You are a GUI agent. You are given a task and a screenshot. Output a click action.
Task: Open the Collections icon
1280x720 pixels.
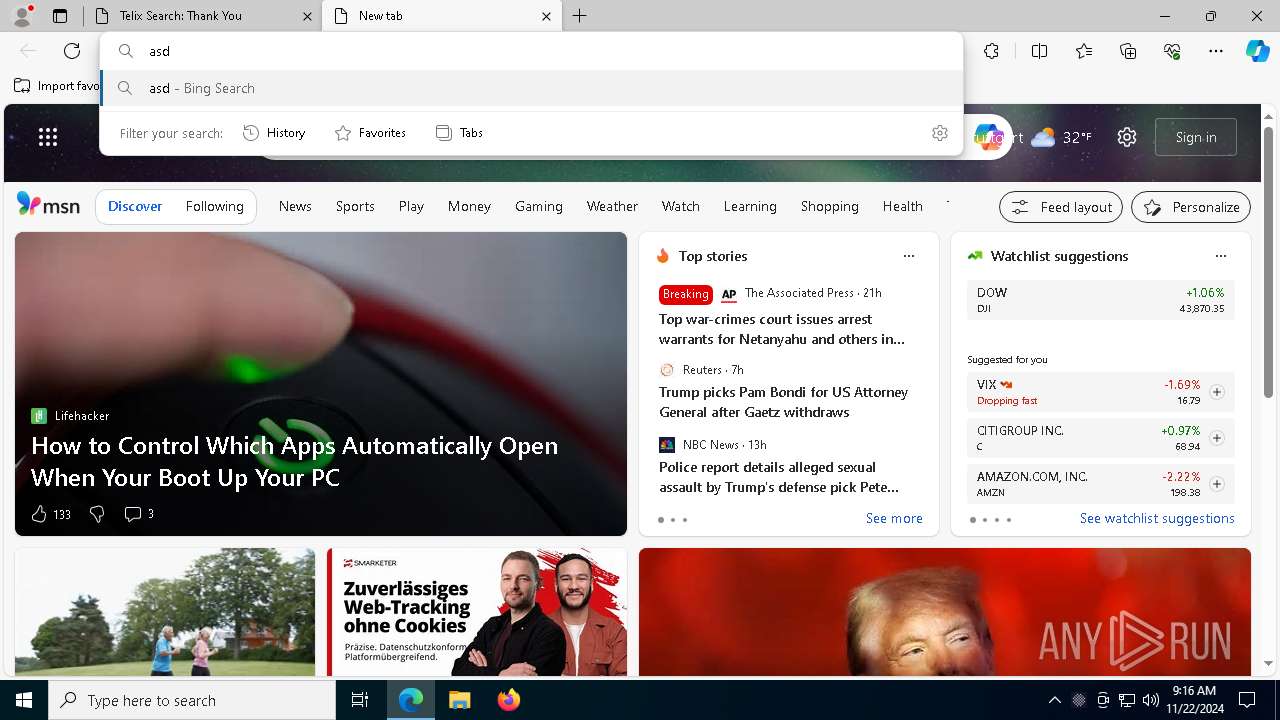pos(1128,51)
